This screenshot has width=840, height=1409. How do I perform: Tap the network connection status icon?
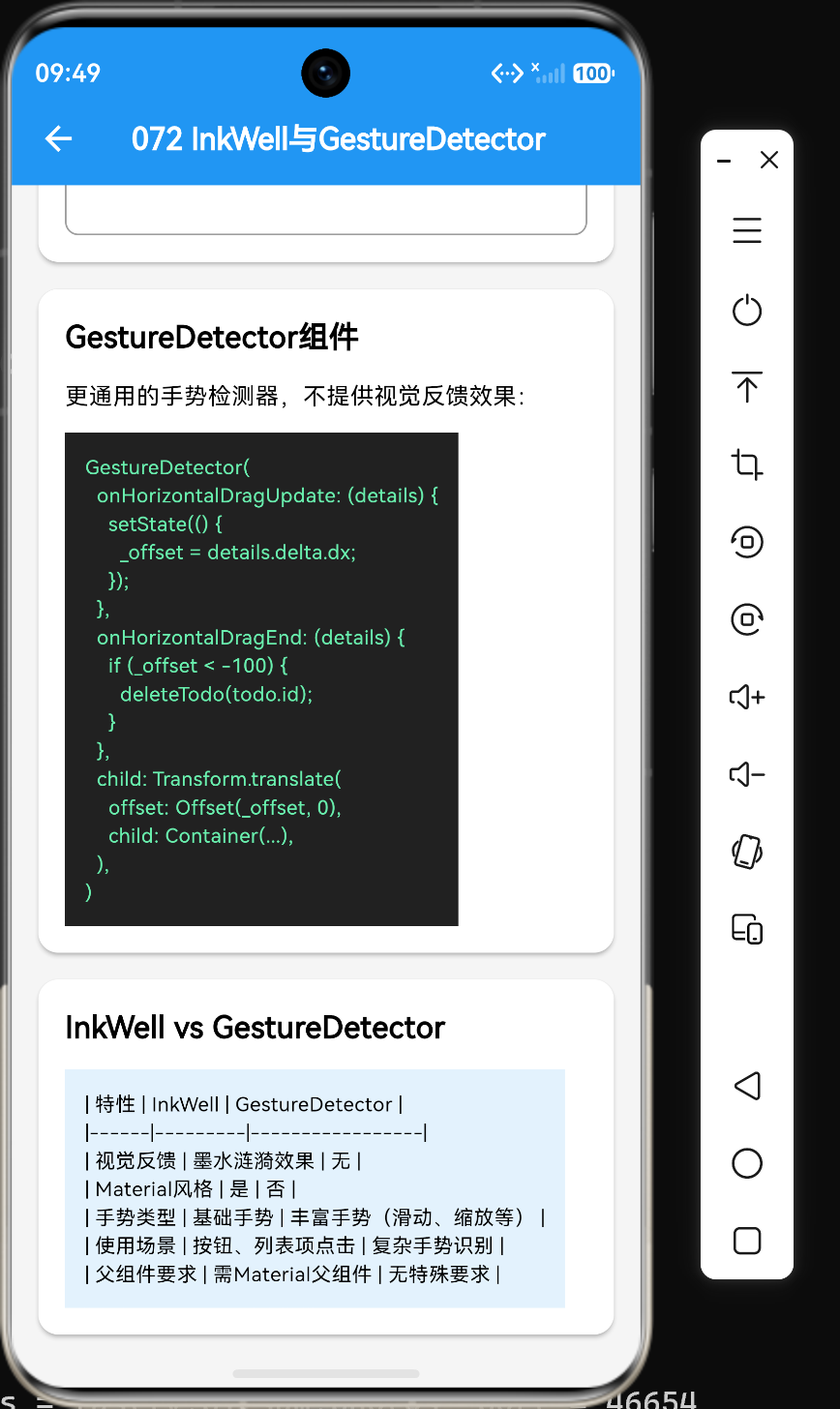[x=507, y=74]
